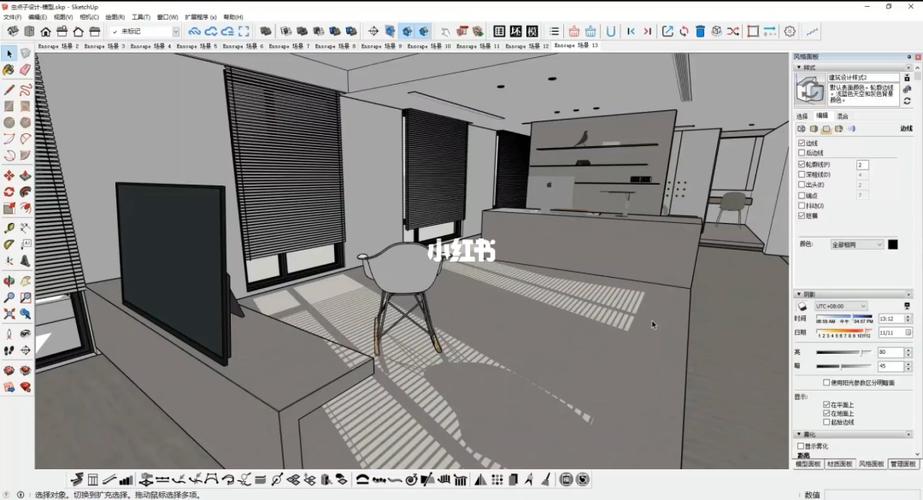The image size is (923, 500).
Task: Pick the Eraser tool
Action: coord(25,70)
